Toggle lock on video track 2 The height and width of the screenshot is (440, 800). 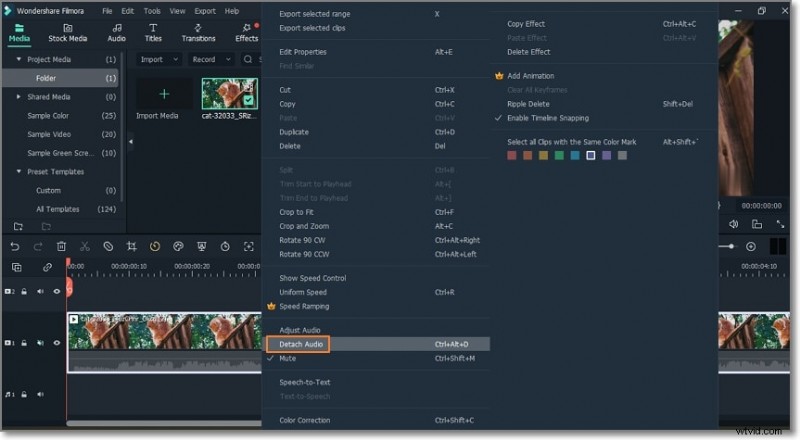coord(24,291)
